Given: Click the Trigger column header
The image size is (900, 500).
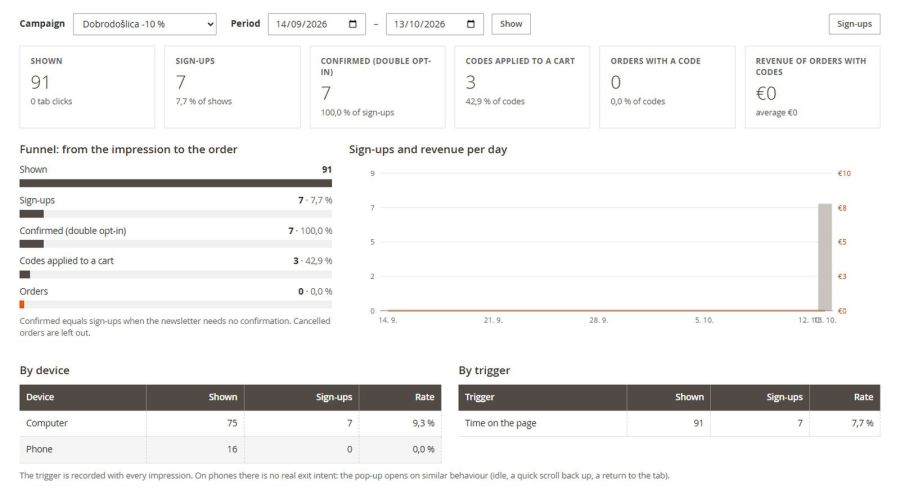Looking at the screenshot, I should (542, 397).
